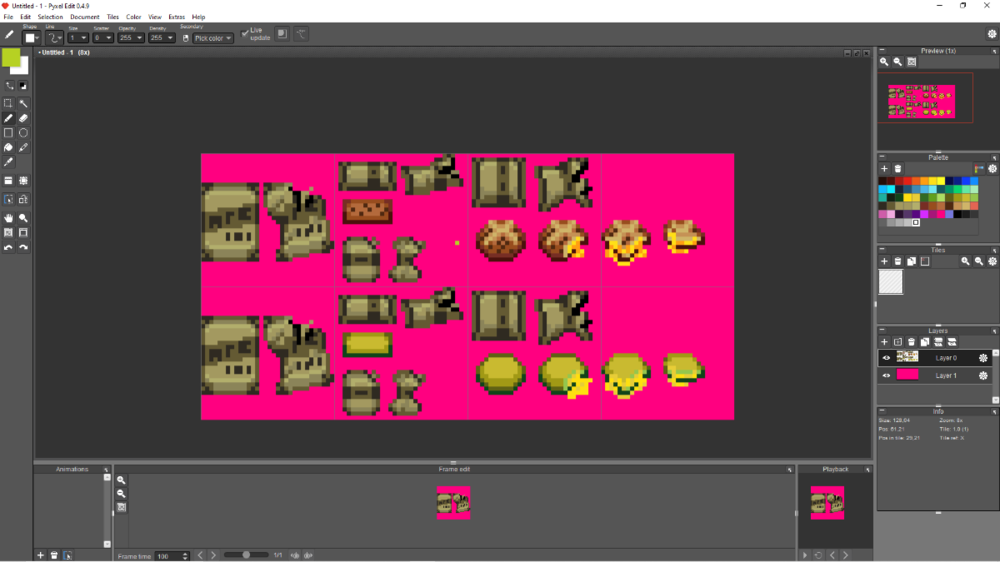Open Tiles panel settings gear
1000x562 pixels.
click(x=992, y=262)
